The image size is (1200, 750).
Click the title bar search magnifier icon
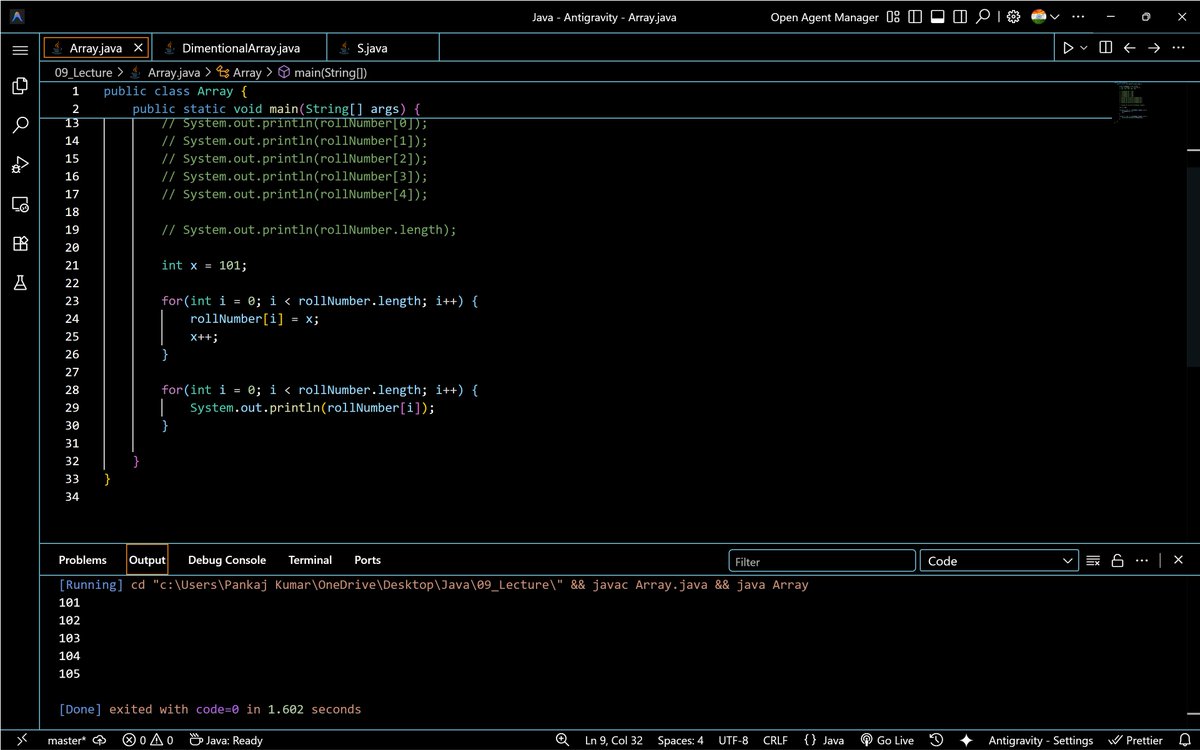[984, 17]
